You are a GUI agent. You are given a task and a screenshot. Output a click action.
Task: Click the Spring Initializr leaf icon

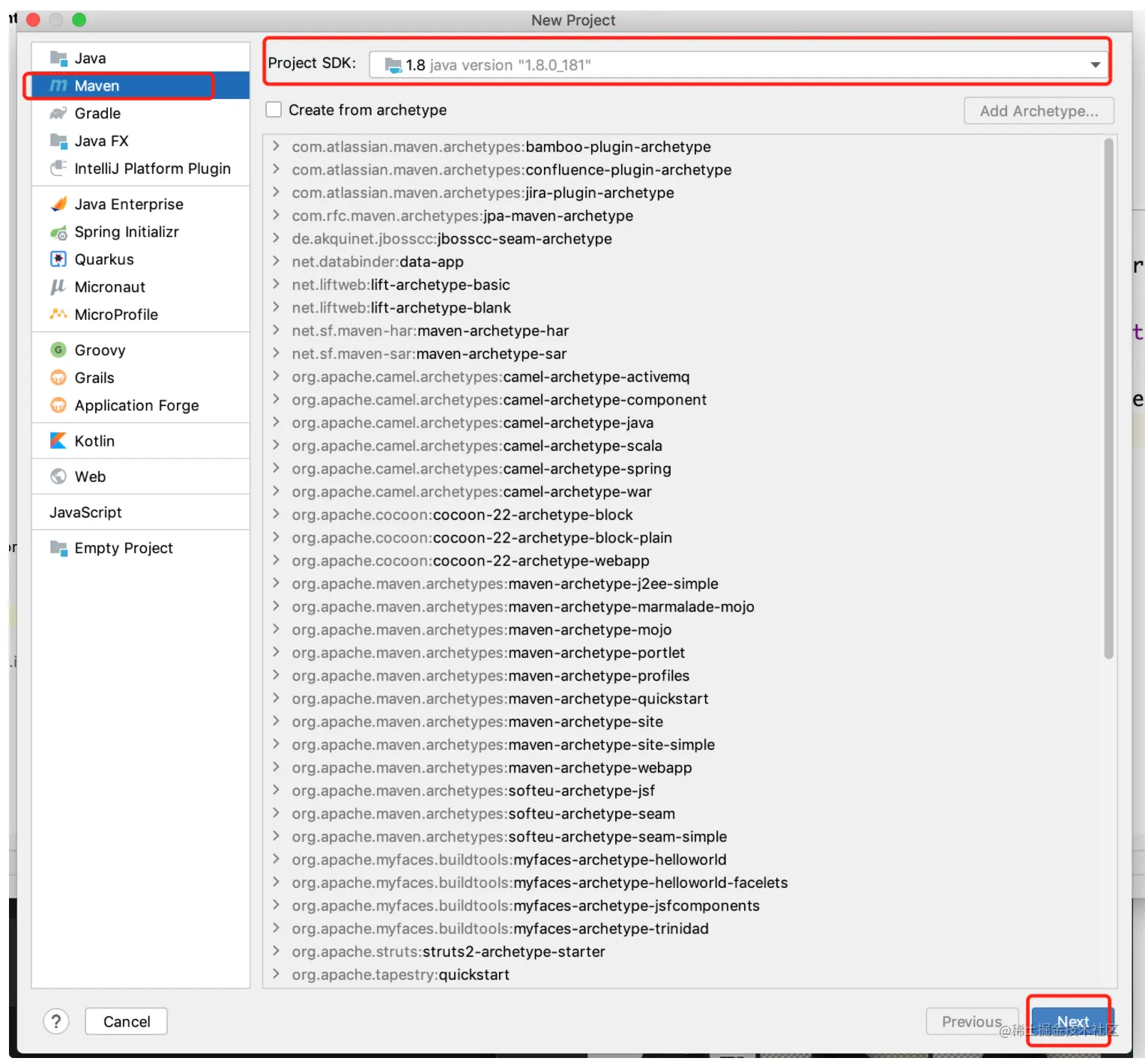pos(58,232)
